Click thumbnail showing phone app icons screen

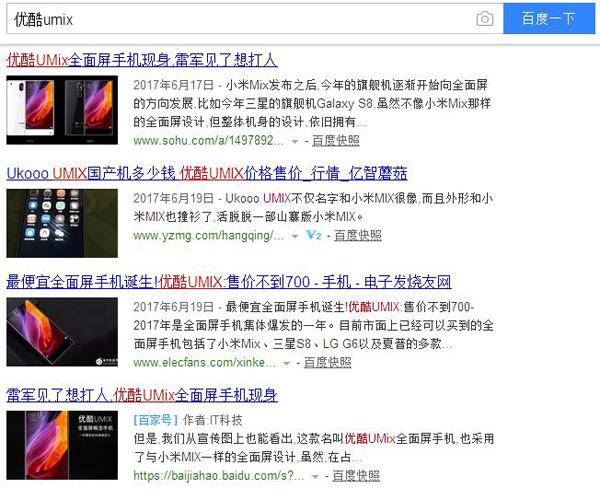[62, 223]
